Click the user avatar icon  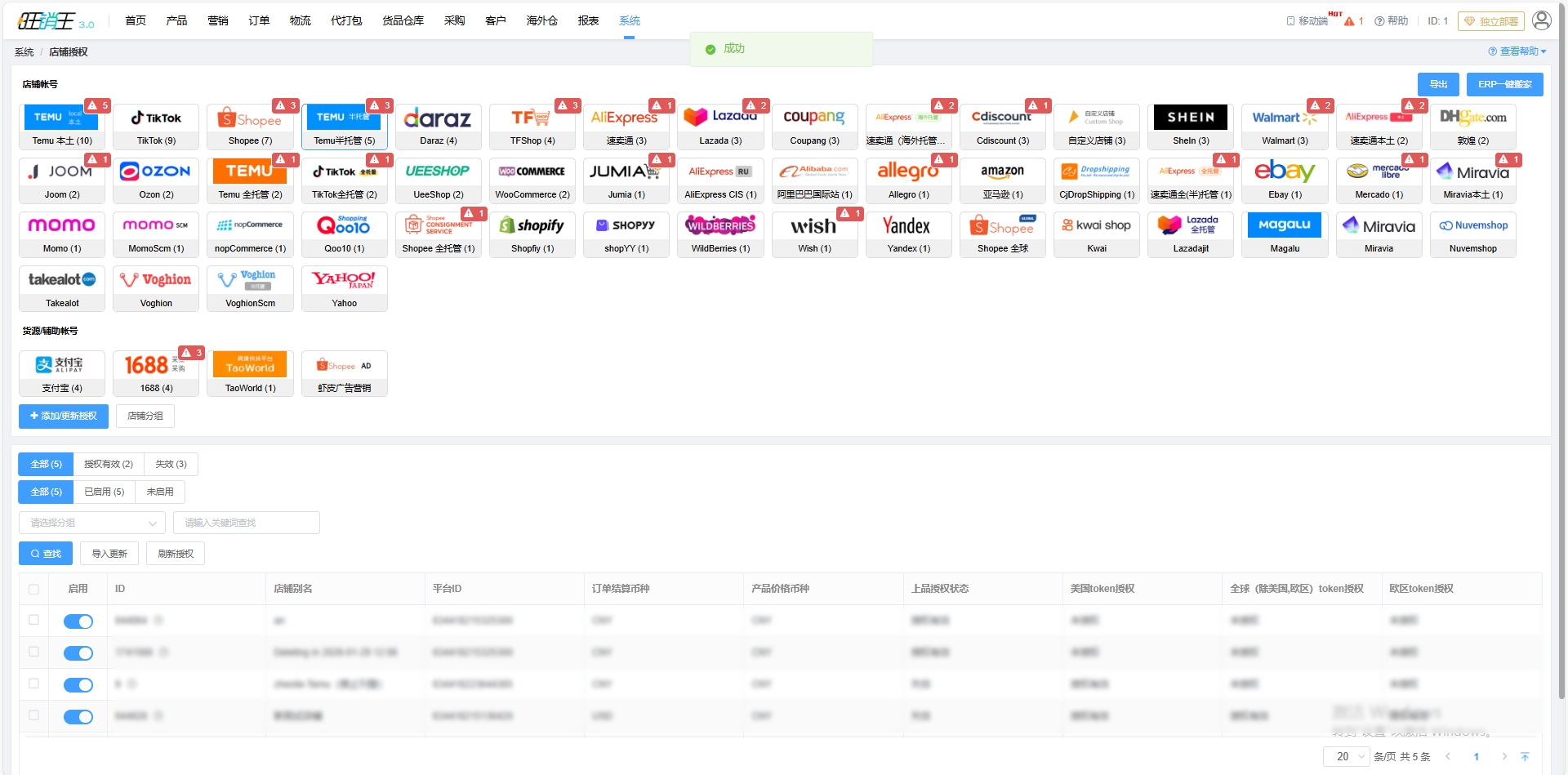pos(1541,20)
